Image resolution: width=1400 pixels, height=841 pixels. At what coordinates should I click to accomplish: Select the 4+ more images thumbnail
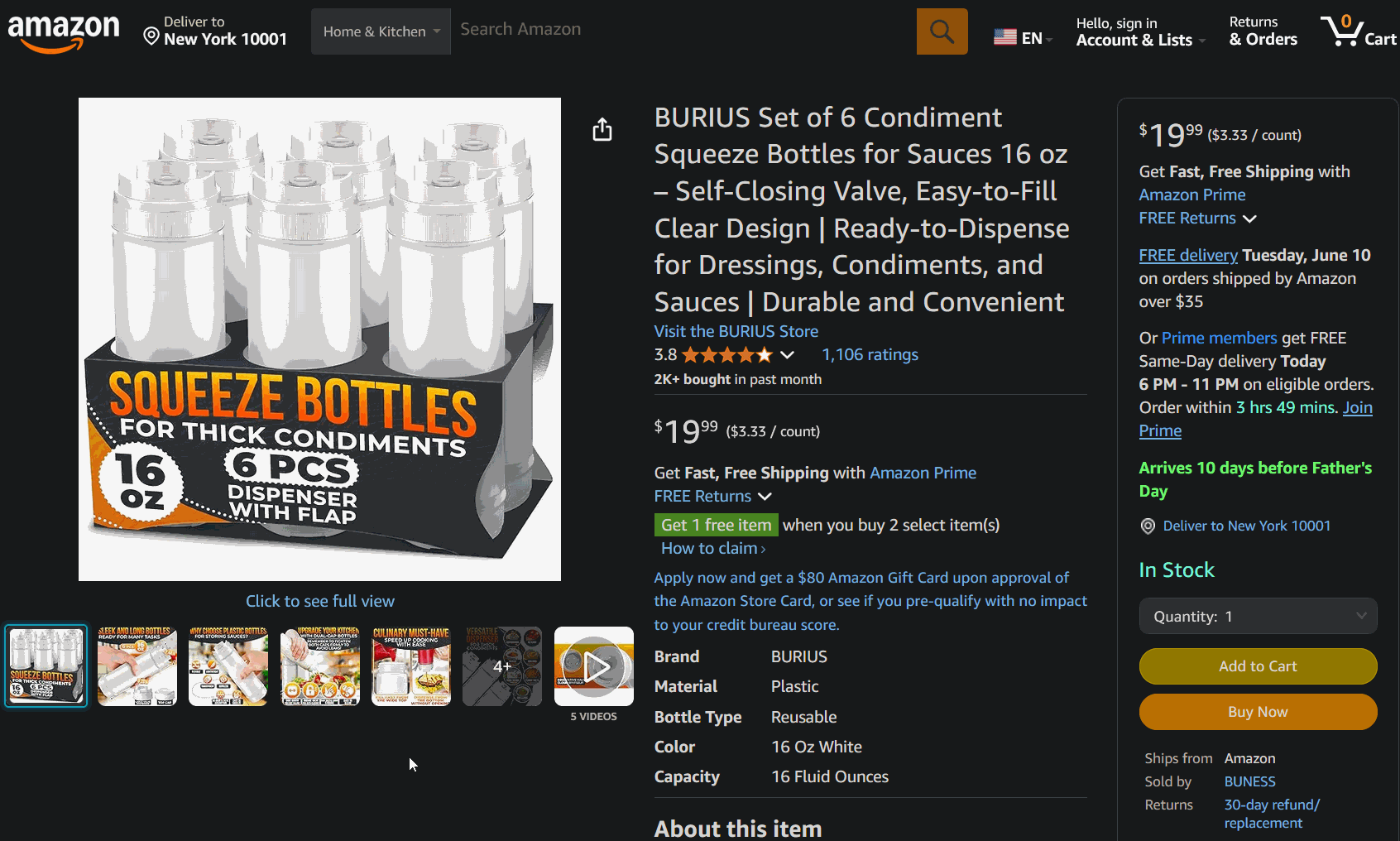[x=502, y=666]
